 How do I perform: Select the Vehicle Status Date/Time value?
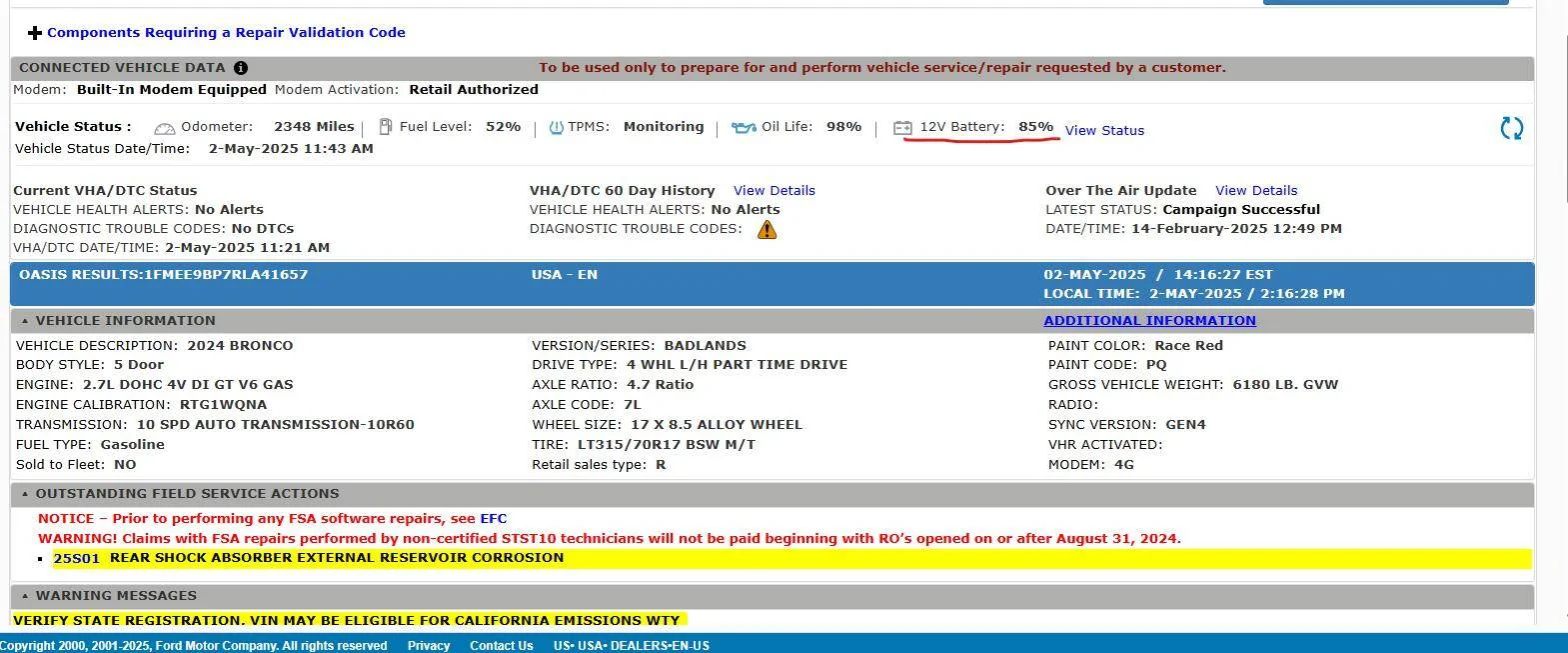point(291,148)
